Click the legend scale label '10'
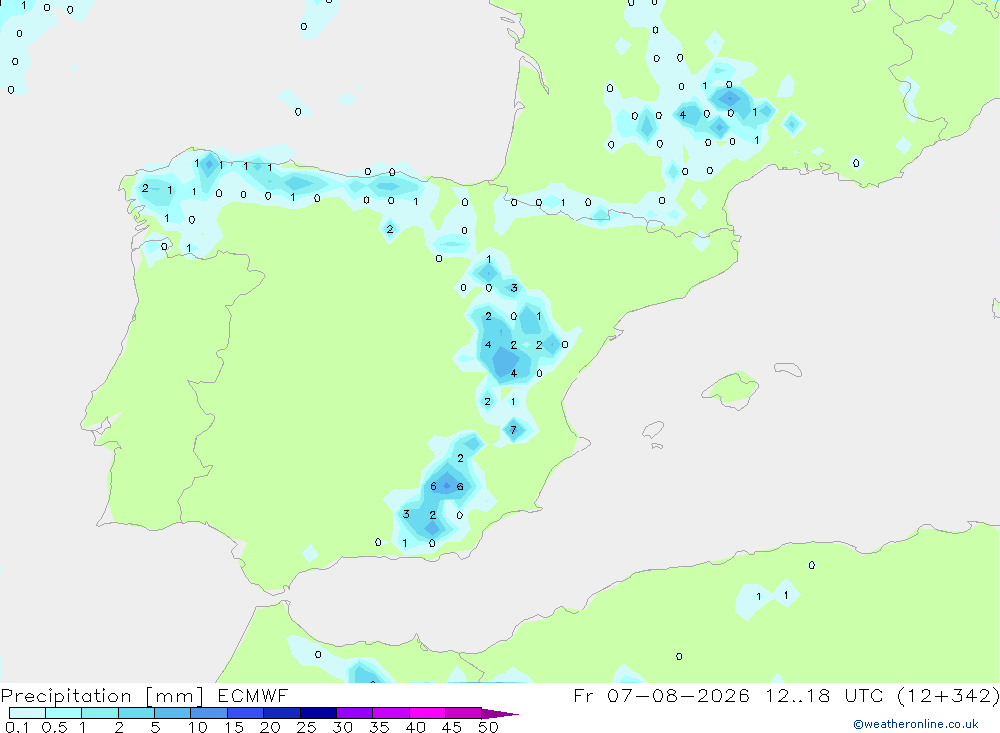 [x=198, y=727]
